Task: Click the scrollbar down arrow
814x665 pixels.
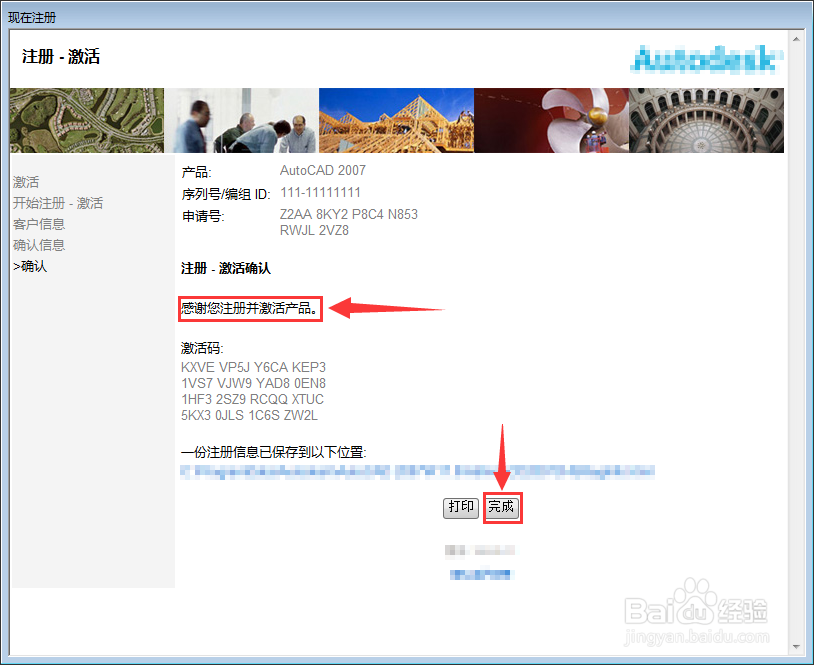Action: [x=796, y=646]
